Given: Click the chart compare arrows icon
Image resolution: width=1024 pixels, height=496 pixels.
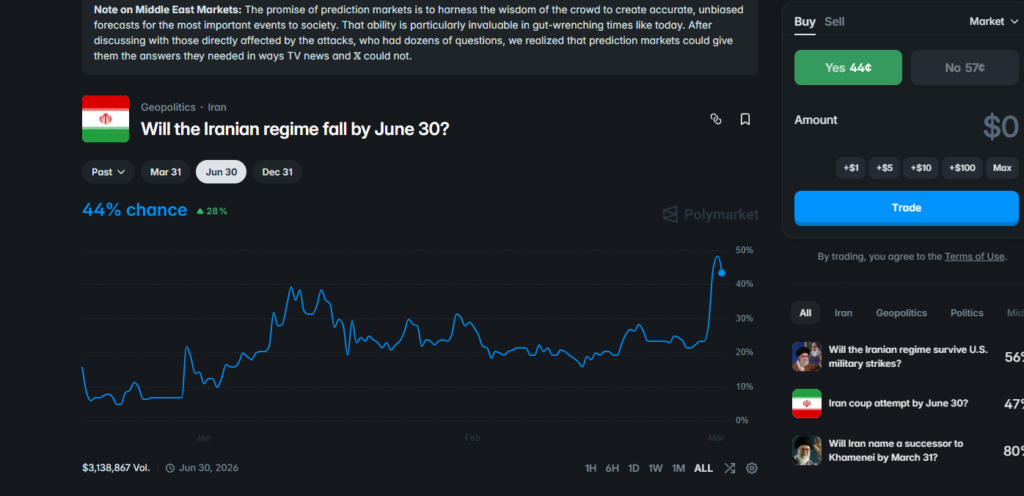Looking at the screenshot, I should point(729,467).
